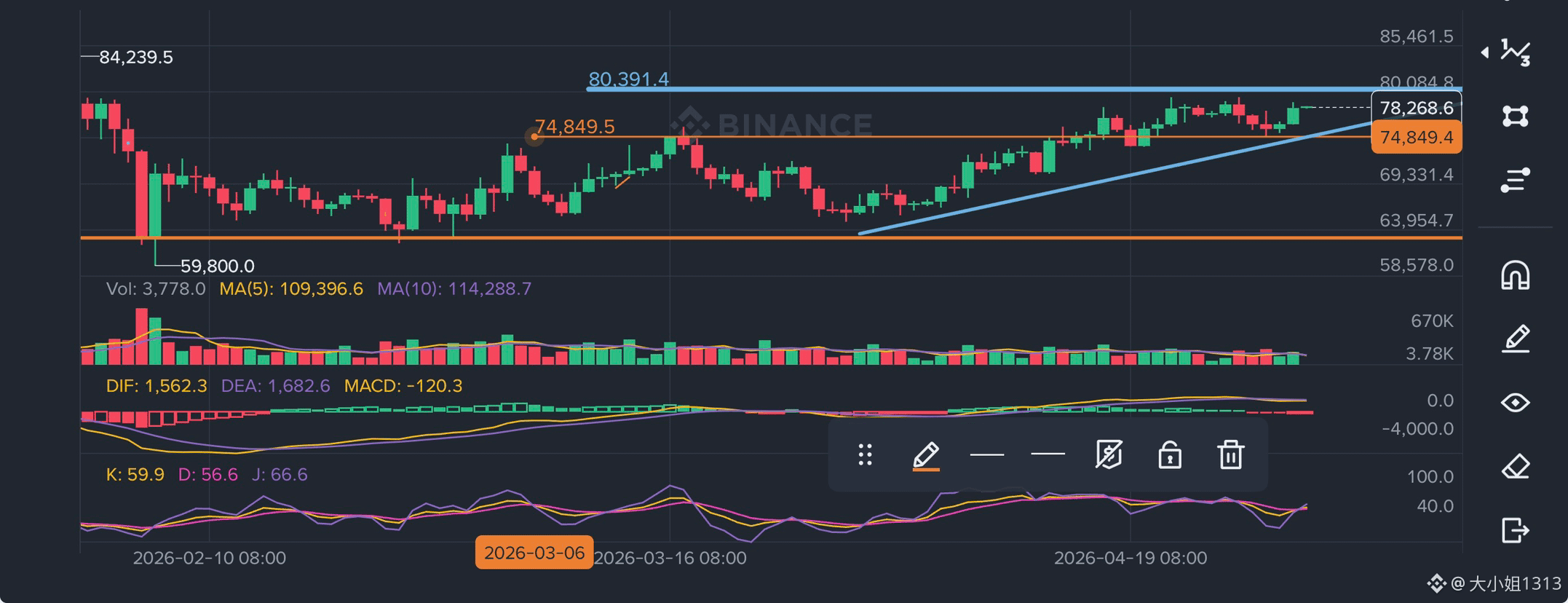Screen dimensions: 1568x603
Task: Collapse drawing sidebar with the small left arrow
Action: [x=1484, y=52]
